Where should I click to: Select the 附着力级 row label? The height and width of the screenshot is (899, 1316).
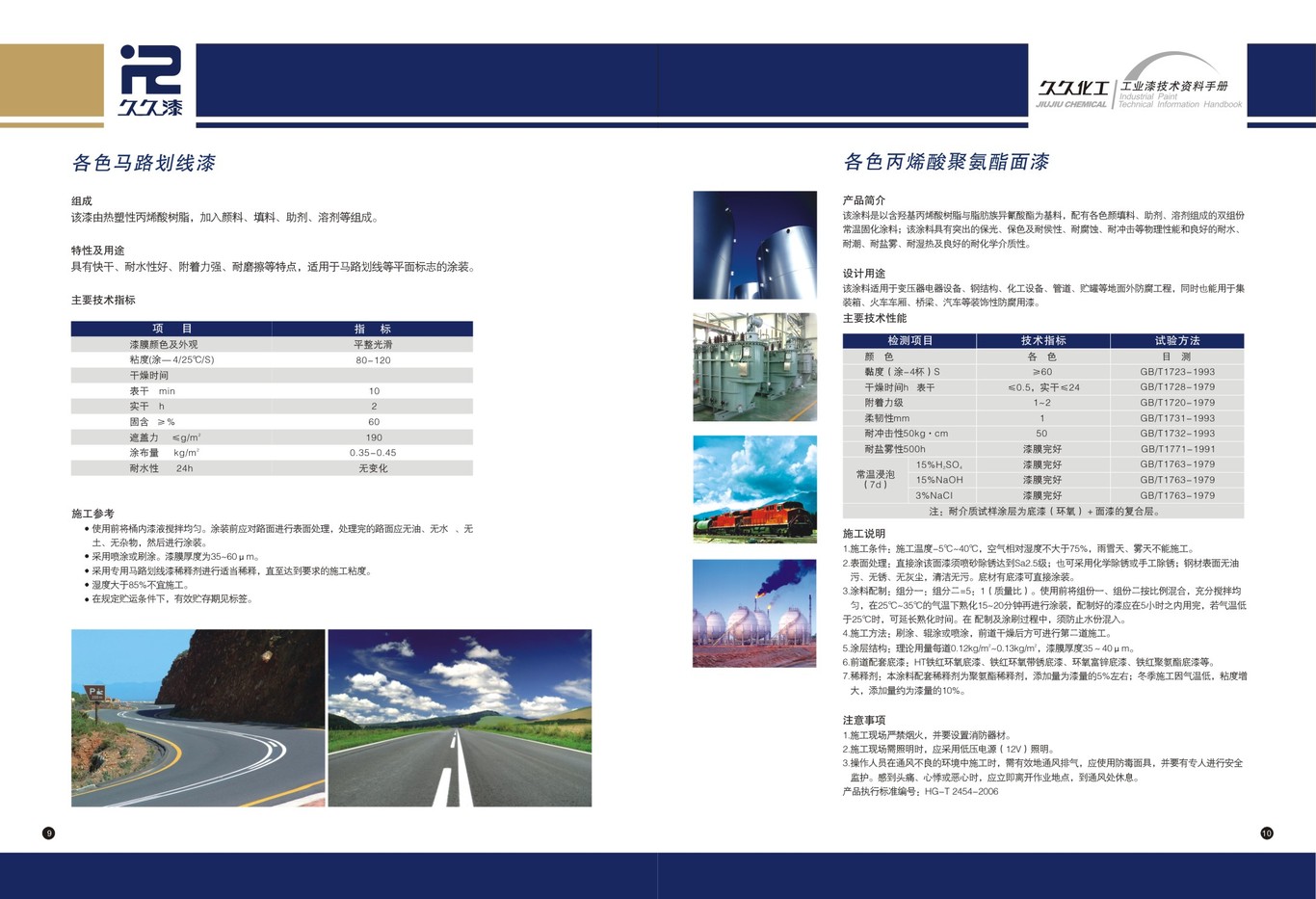coord(883,403)
